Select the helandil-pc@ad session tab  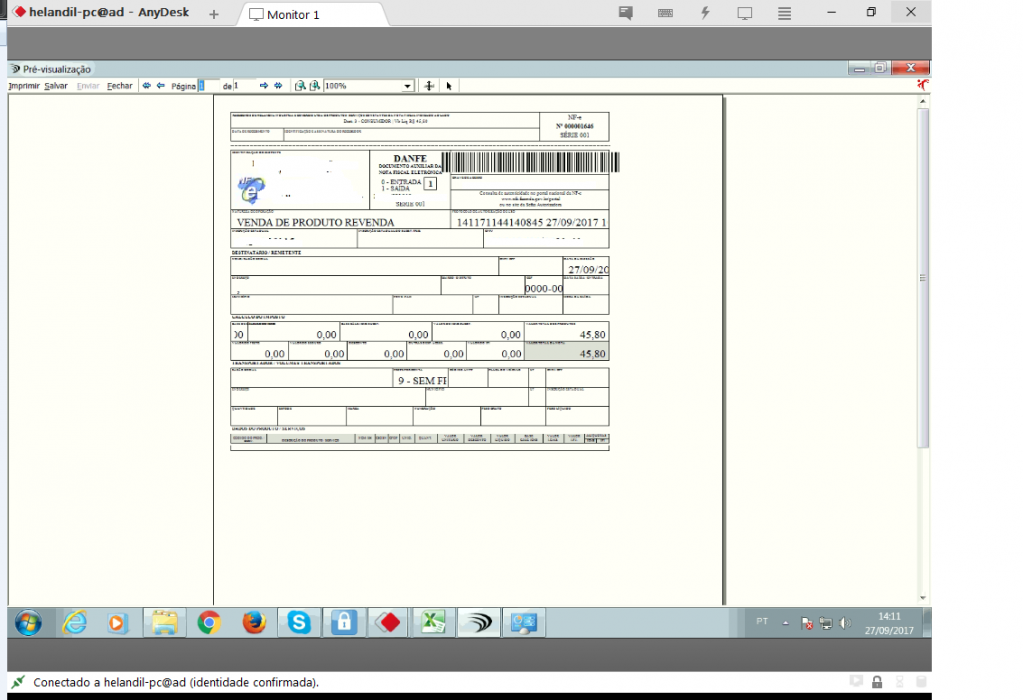tap(102, 12)
